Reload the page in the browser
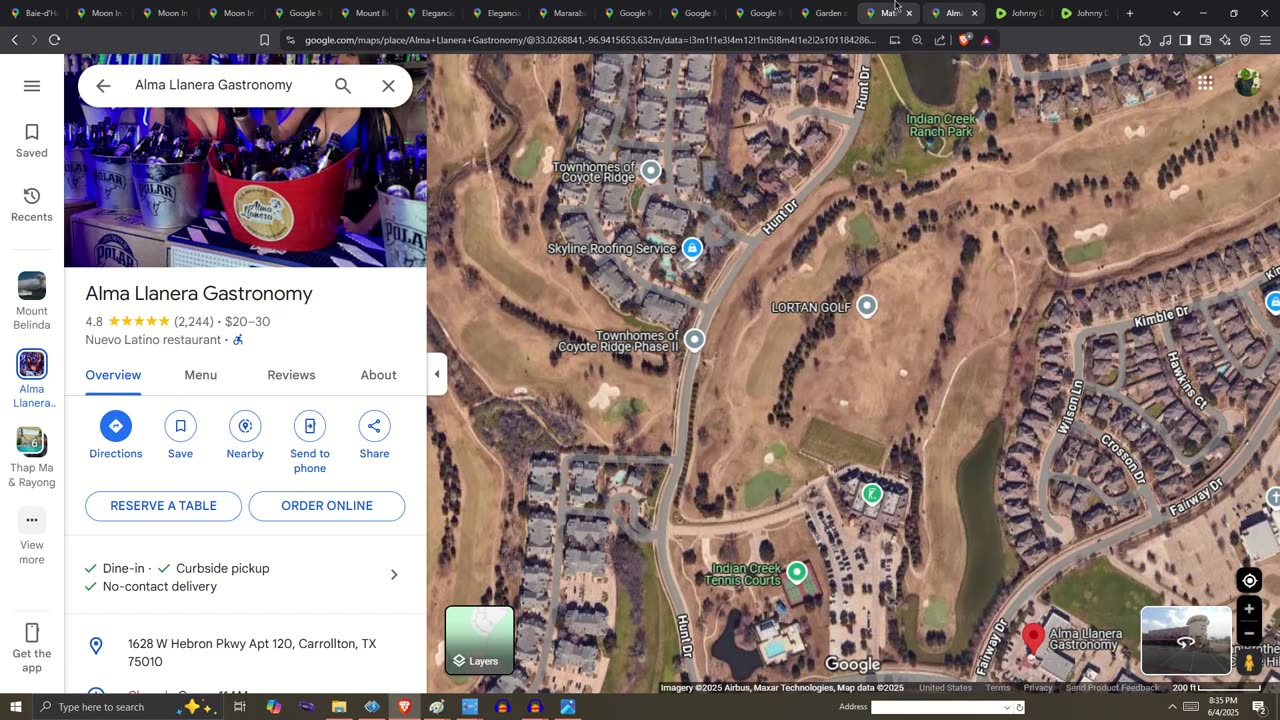 (54, 40)
